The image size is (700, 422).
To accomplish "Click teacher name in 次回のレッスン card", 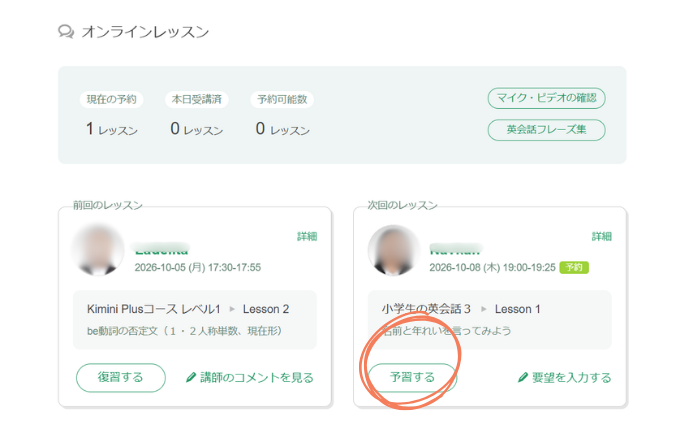I will tap(455, 249).
